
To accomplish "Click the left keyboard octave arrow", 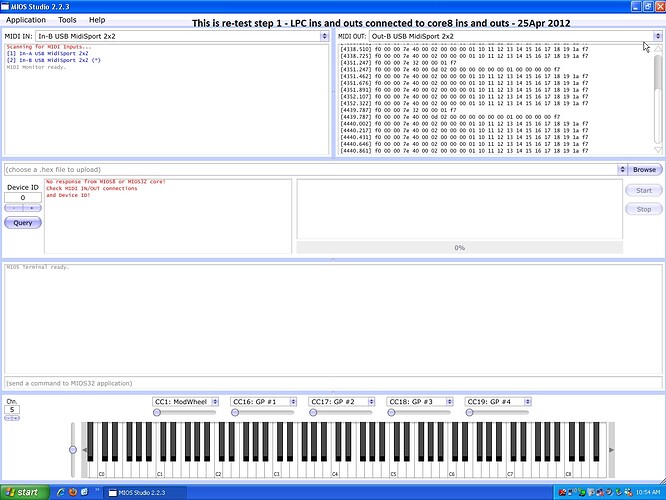I will click(x=84, y=449).
